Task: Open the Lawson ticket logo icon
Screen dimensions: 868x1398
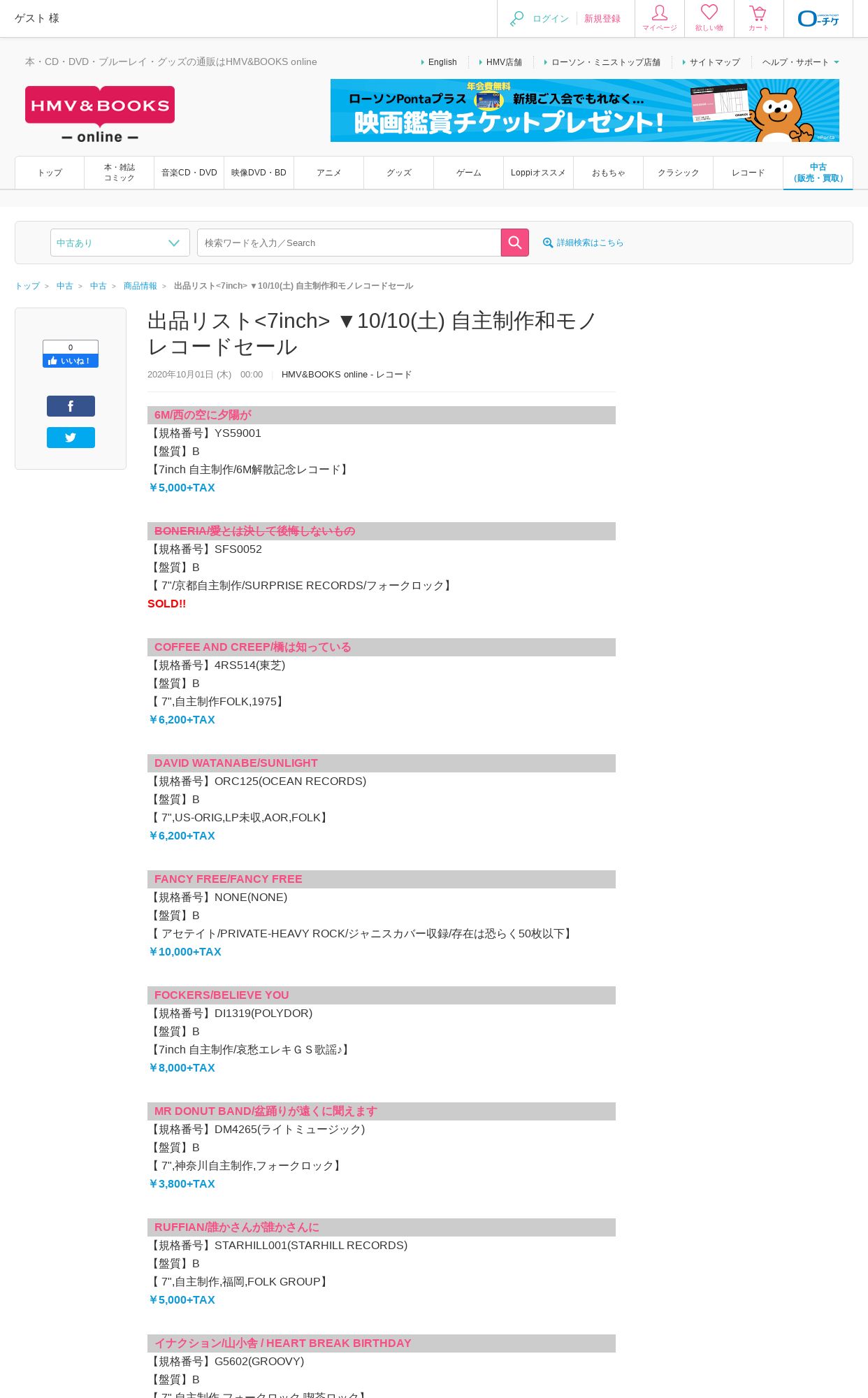Action: 818,18
